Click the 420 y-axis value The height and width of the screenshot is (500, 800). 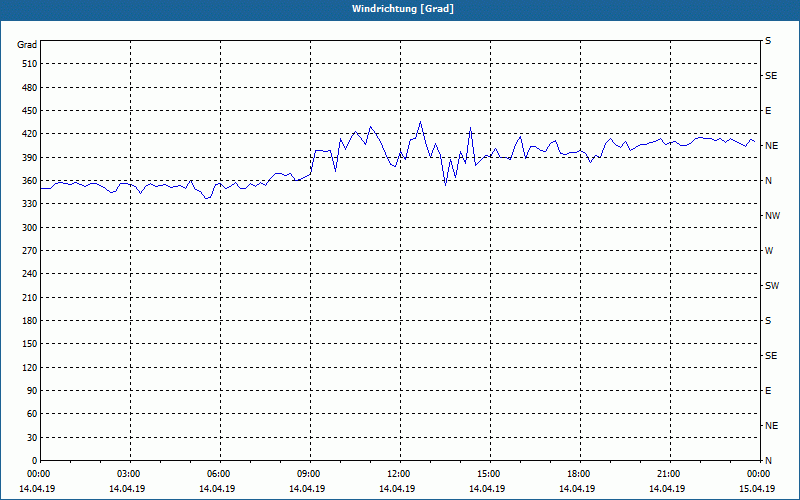pyautogui.click(x=30, y=134)
